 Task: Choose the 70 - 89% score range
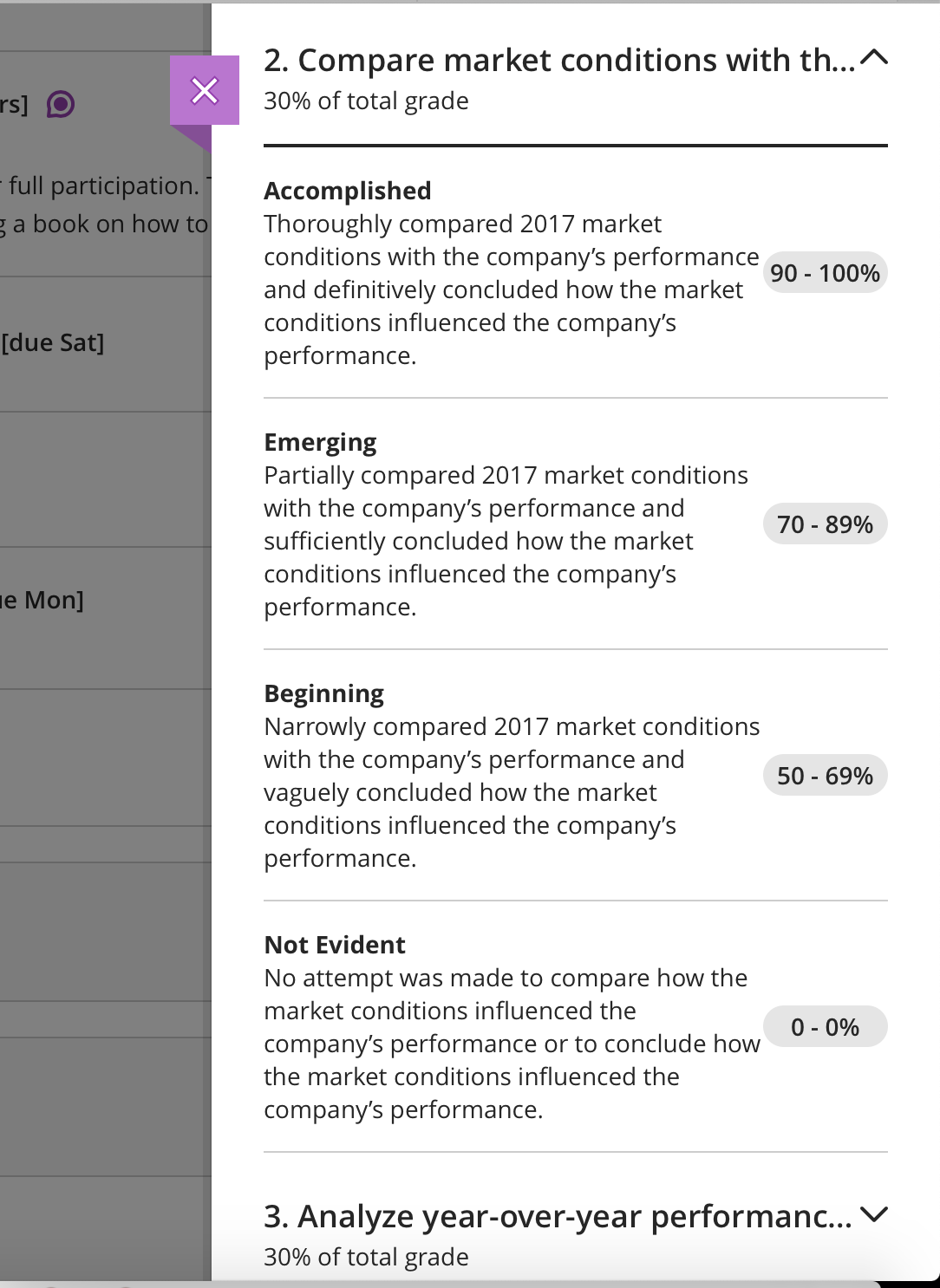pyautogui.click(x=826, y=524)
